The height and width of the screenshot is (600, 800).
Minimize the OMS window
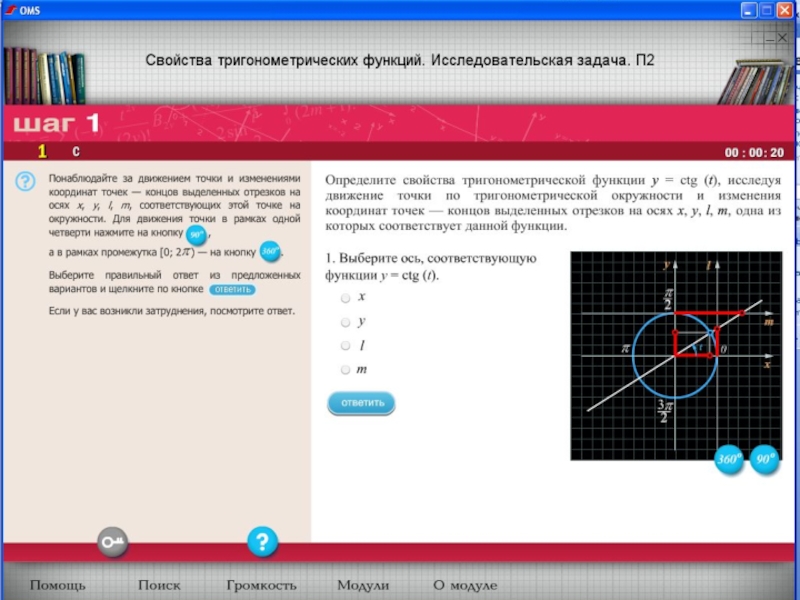tap(749, 10)
